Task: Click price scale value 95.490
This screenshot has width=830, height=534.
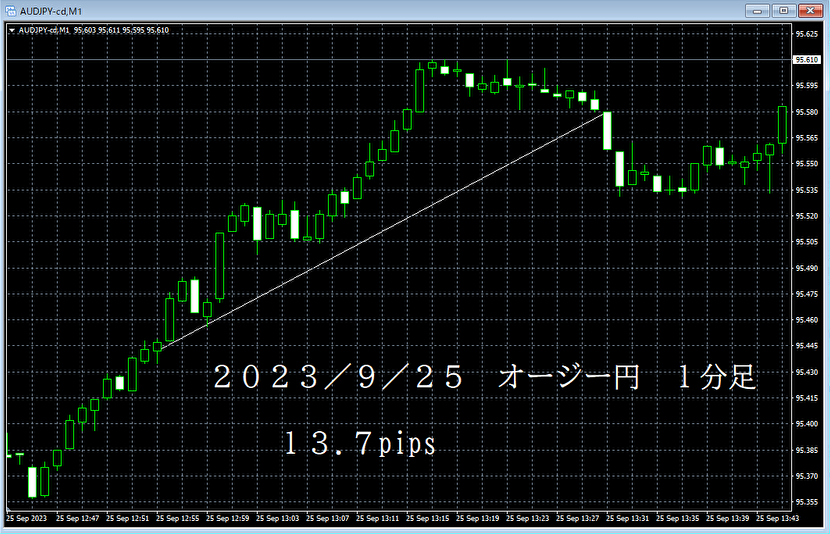Action: [807, 268]
